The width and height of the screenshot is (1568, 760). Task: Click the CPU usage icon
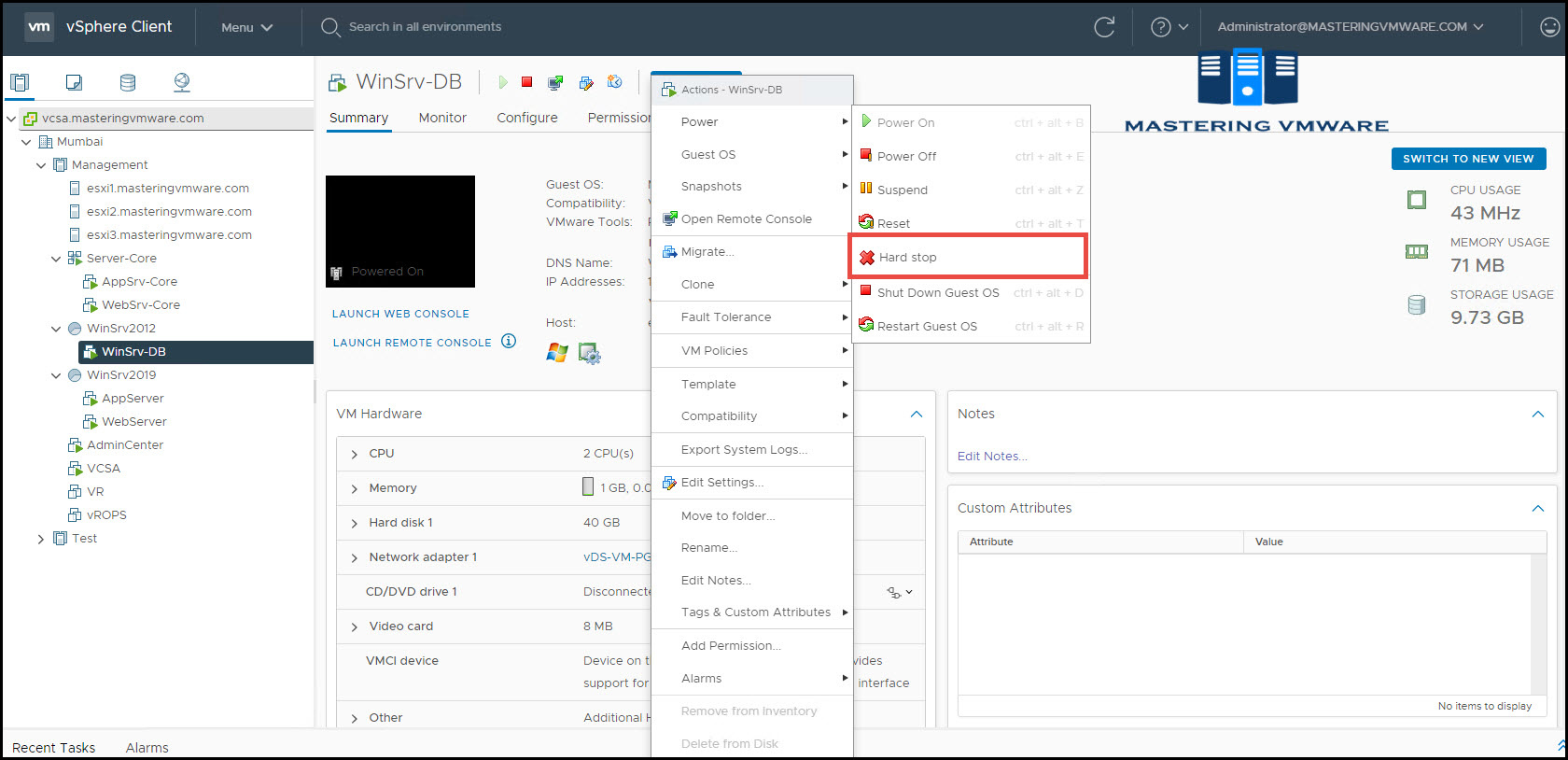tap(1417, 200)
